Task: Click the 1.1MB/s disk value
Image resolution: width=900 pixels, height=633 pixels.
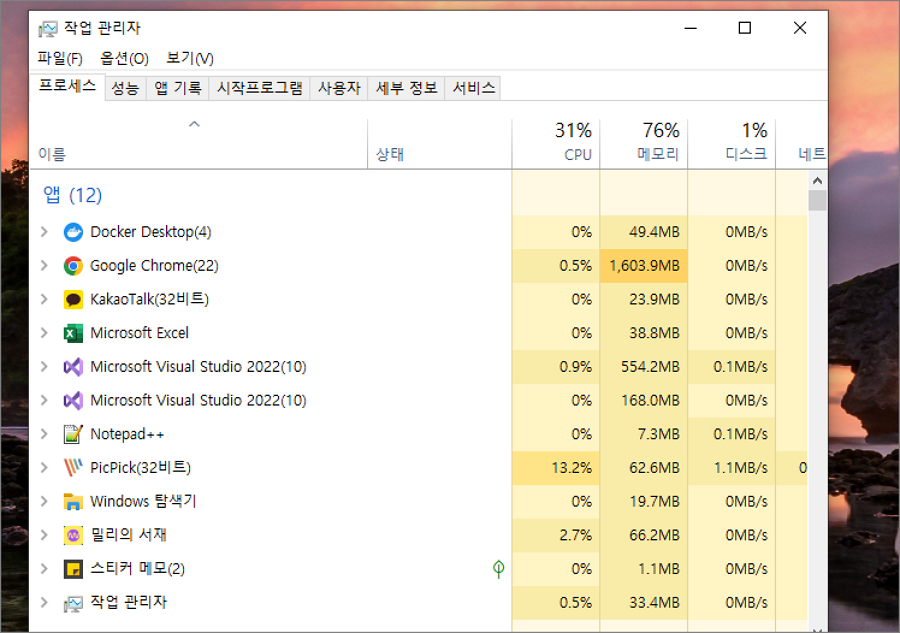Action: [740, 468]
